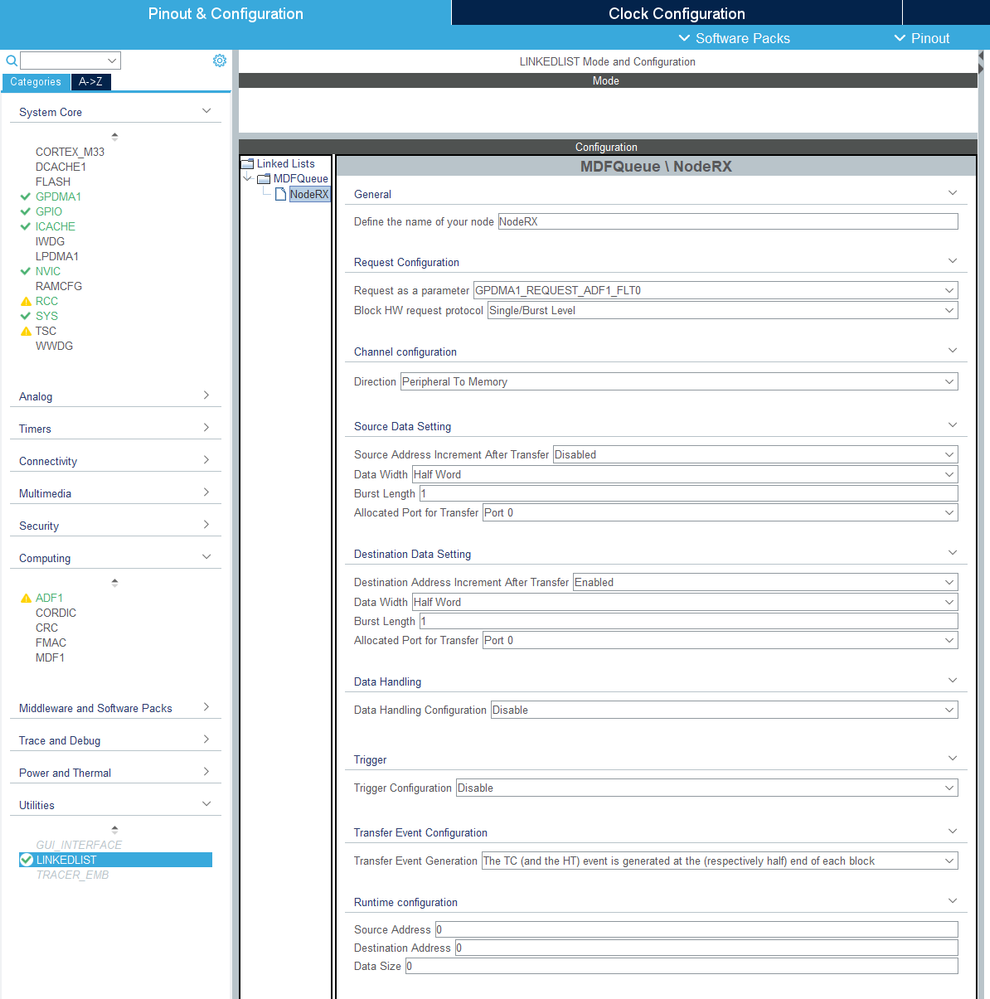
Task: Click the Source Address runtime field
Action: pos(696,930)
